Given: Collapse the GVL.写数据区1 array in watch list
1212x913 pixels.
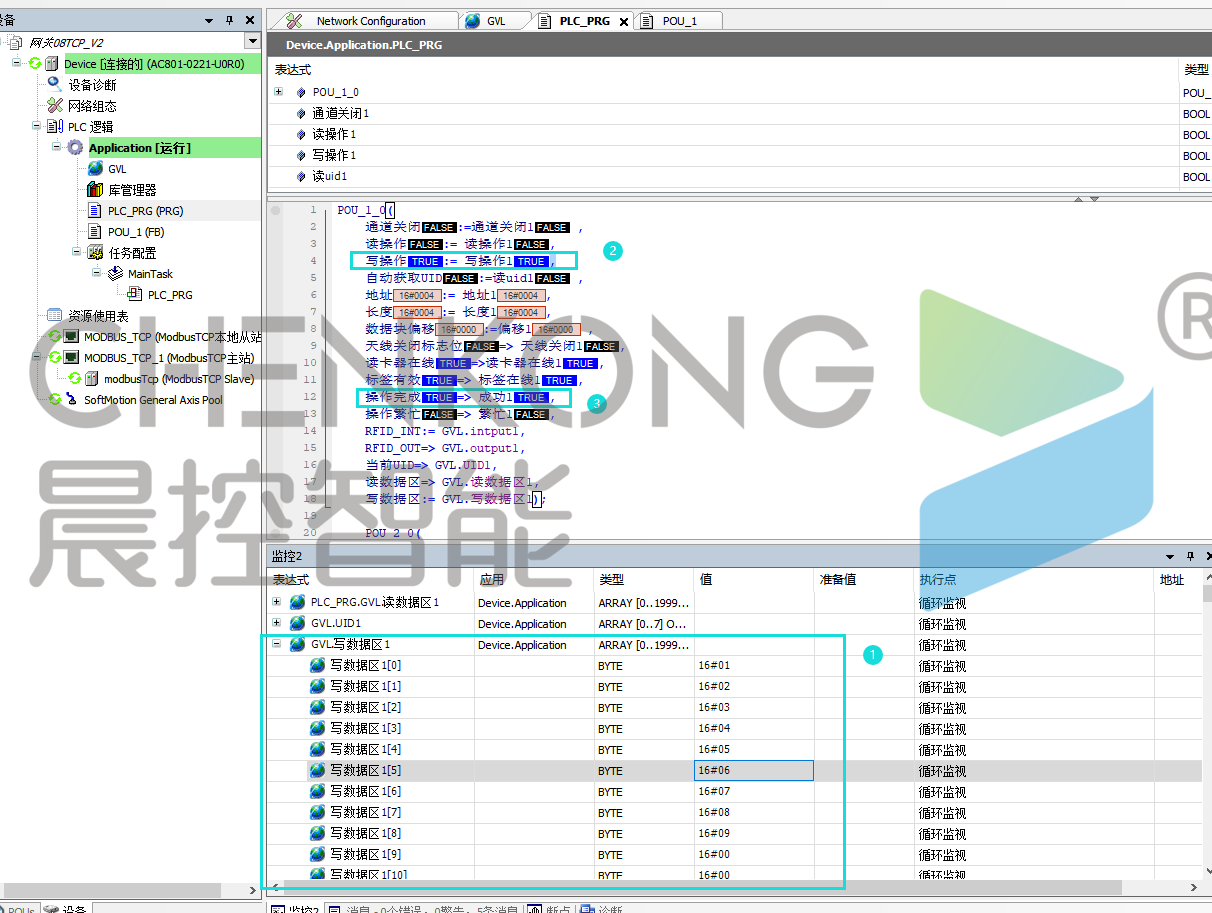Looking at the screenshot, I should 277,645.
